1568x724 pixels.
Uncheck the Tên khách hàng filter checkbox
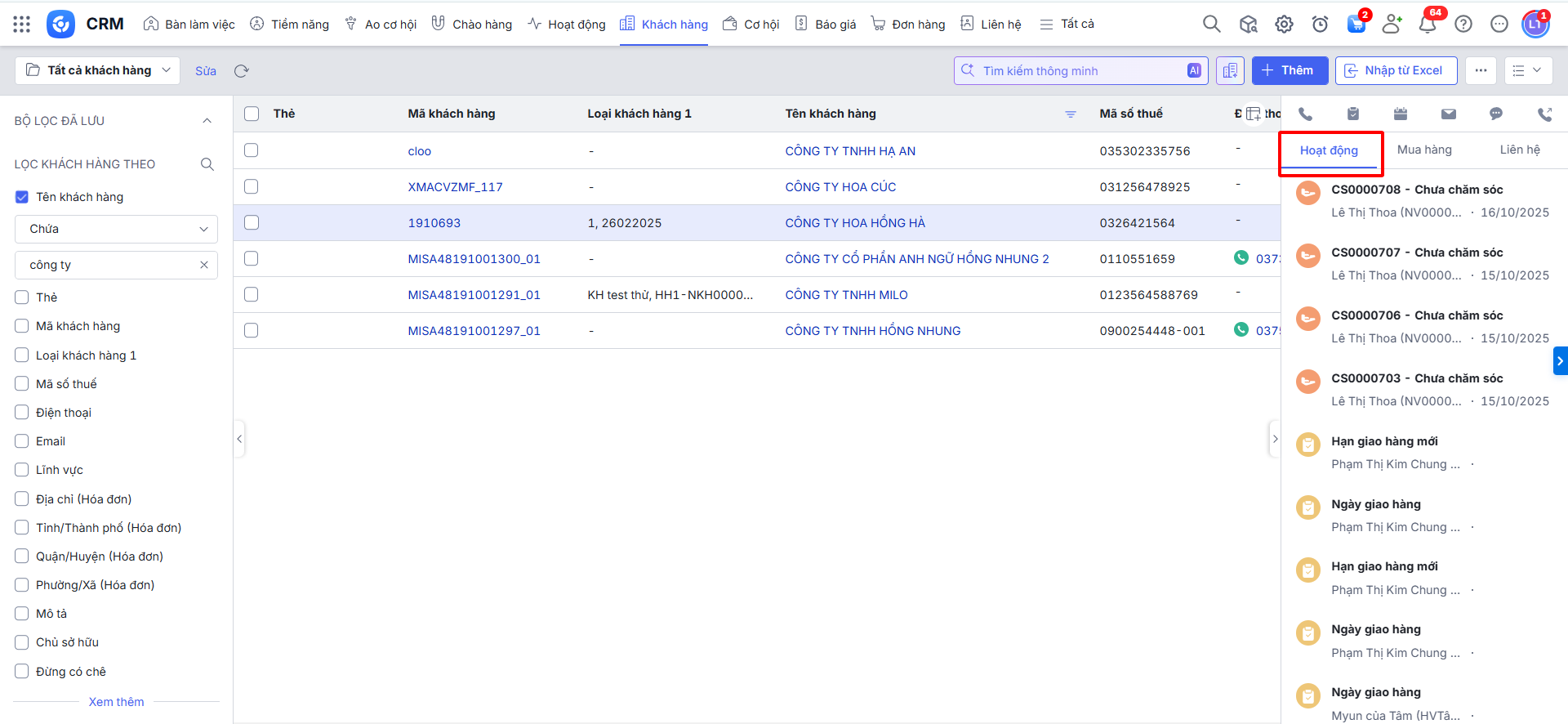pos(22,197)
